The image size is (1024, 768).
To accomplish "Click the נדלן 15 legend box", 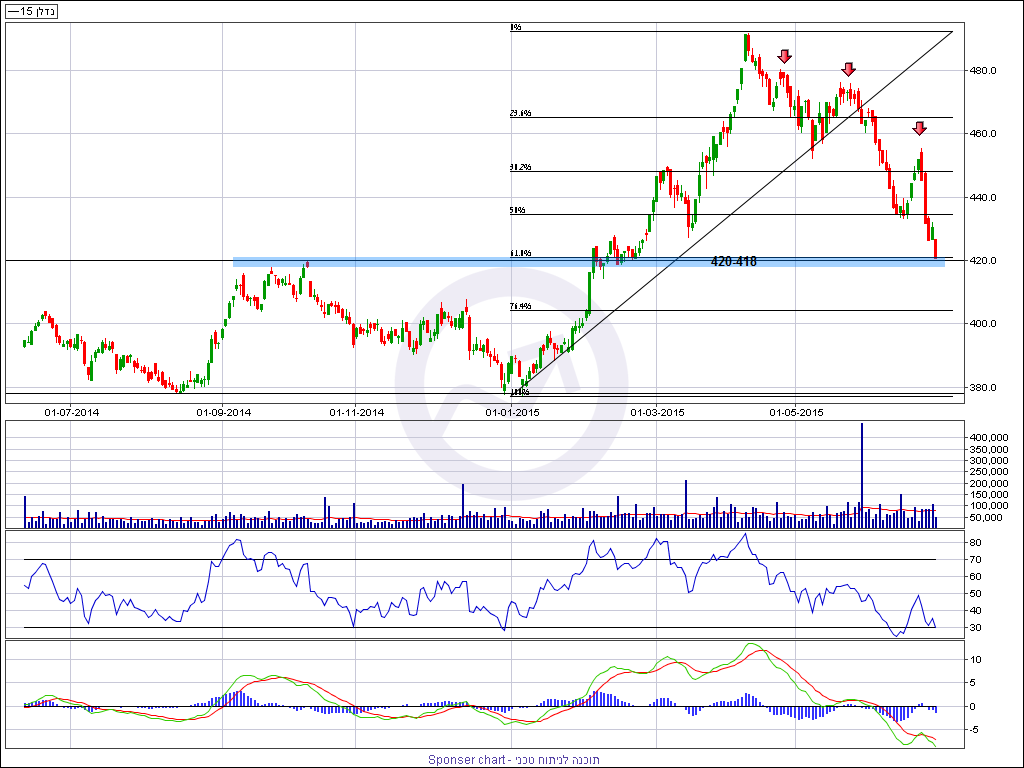I will pyautogui.click(x=30, y=11).
